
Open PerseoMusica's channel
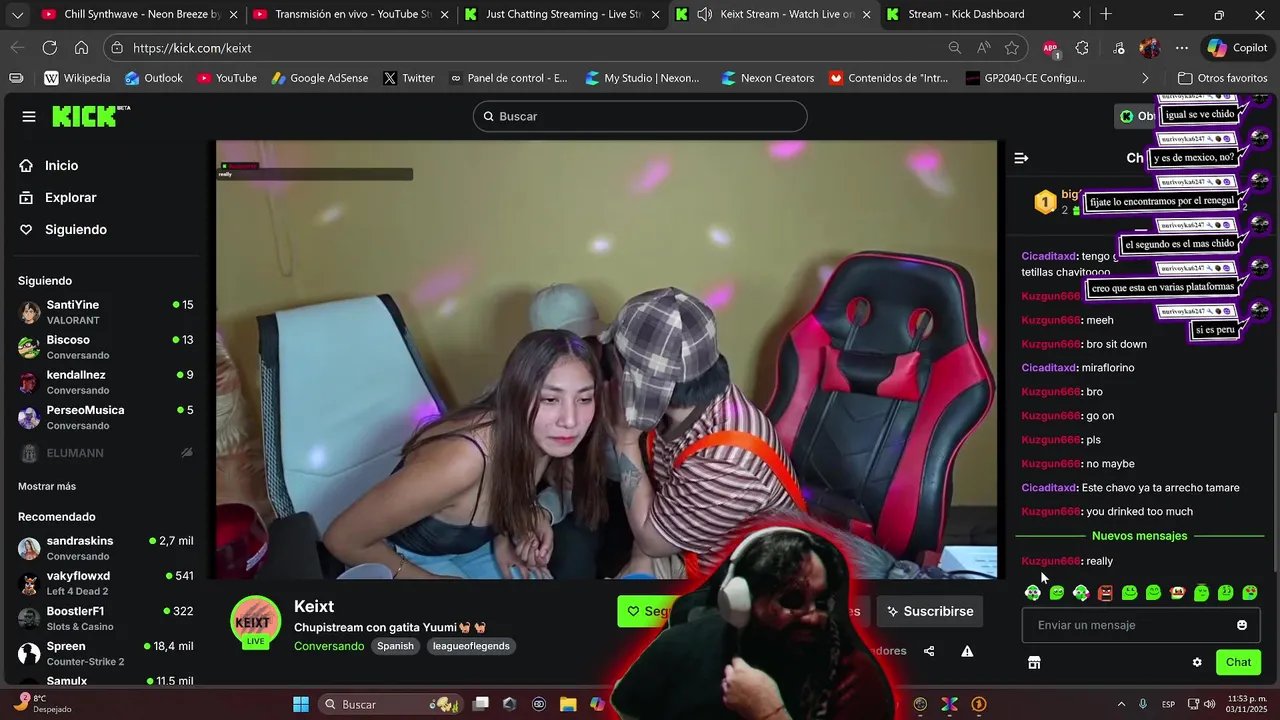click(105, 417)
